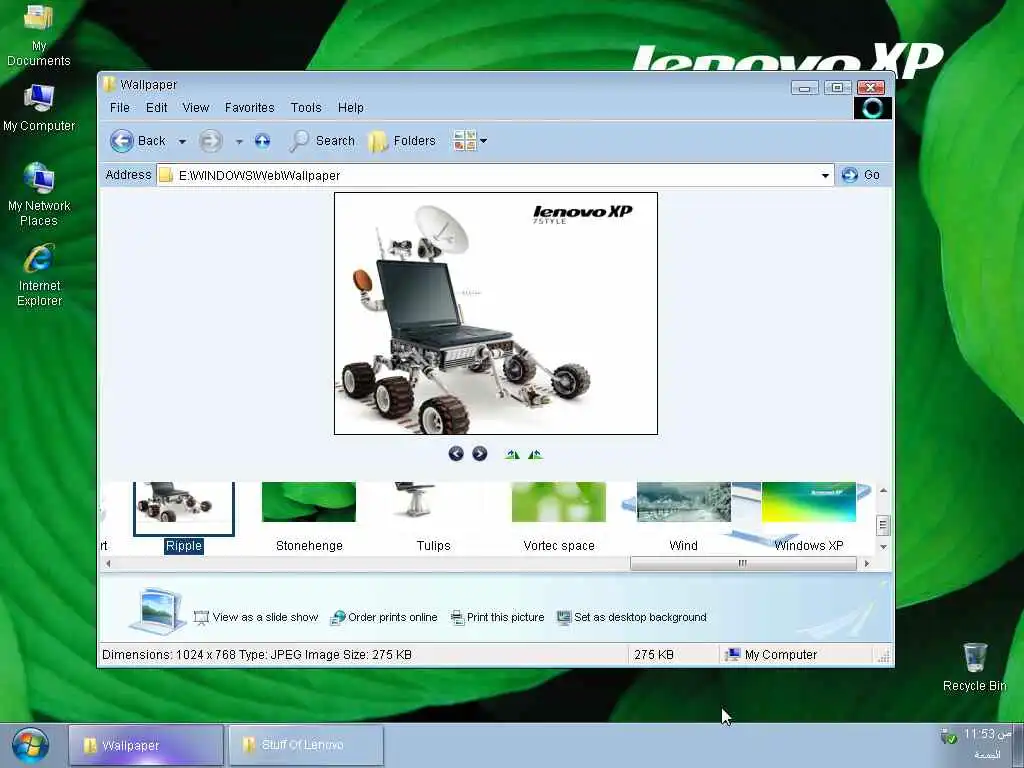Open the Recycle Bin desktop icon
Image resolution: width=1024 pixels, height=768 pixels.
(974, 667)
